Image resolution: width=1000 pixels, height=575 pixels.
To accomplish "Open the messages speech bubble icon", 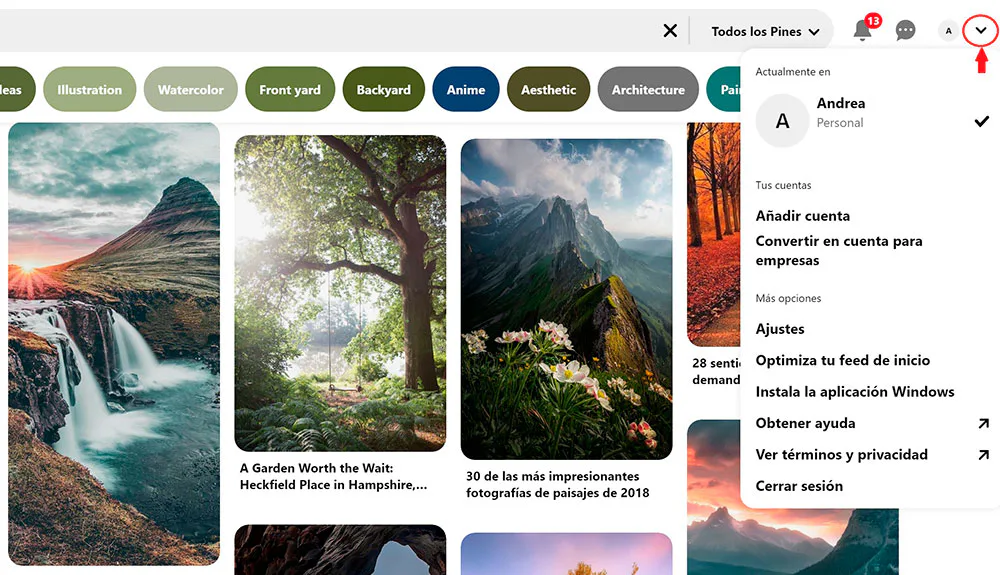I will pyautogui.click(x=905, y=30).
